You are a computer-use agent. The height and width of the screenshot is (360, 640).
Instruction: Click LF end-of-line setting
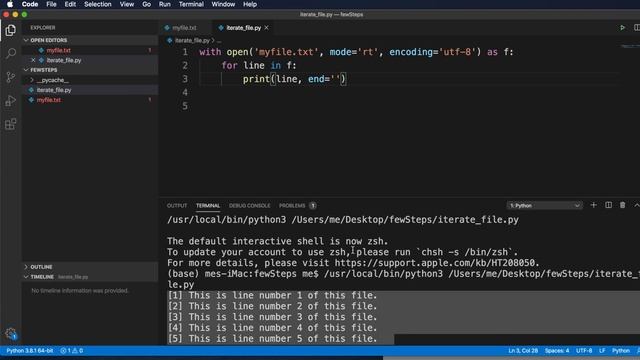tap(602, 351)
